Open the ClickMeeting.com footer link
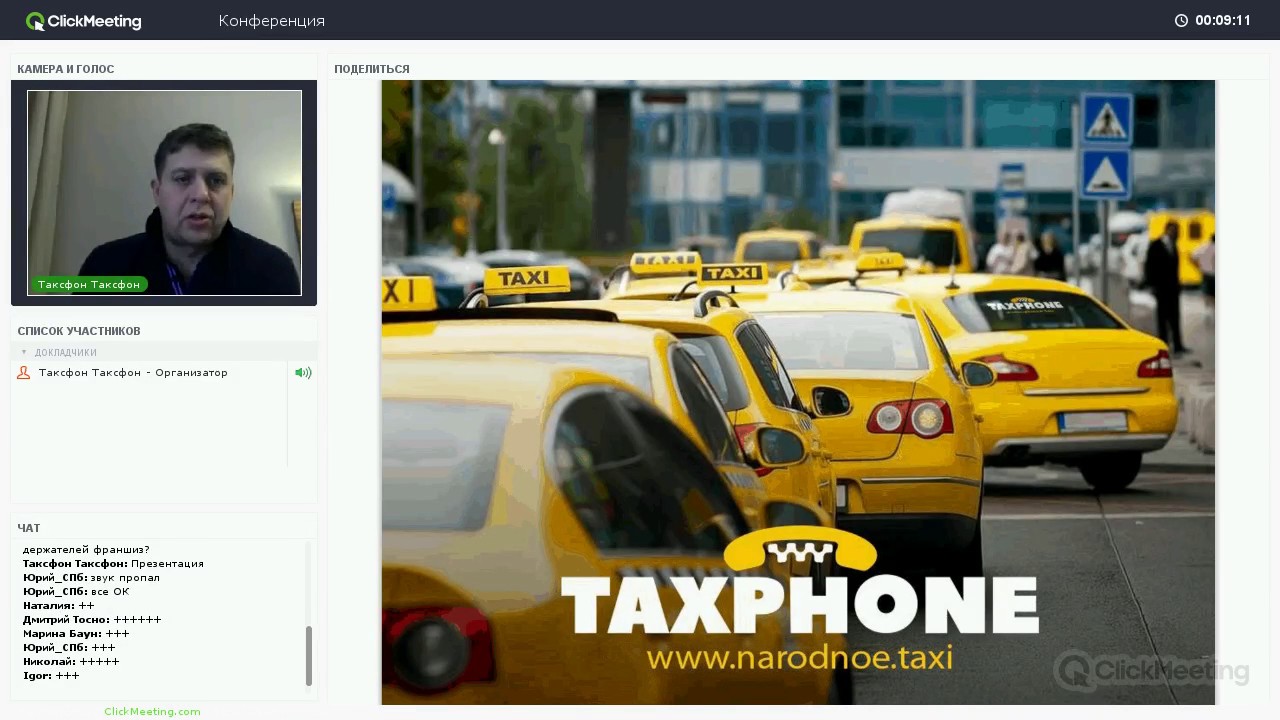This screenshot has height=720, width=1280. point(152,711)
